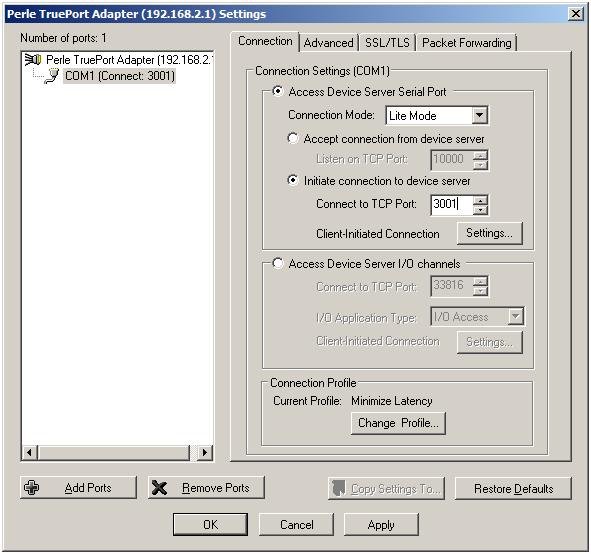Click the TCP port decrement arrow

(x=480, y=210)
